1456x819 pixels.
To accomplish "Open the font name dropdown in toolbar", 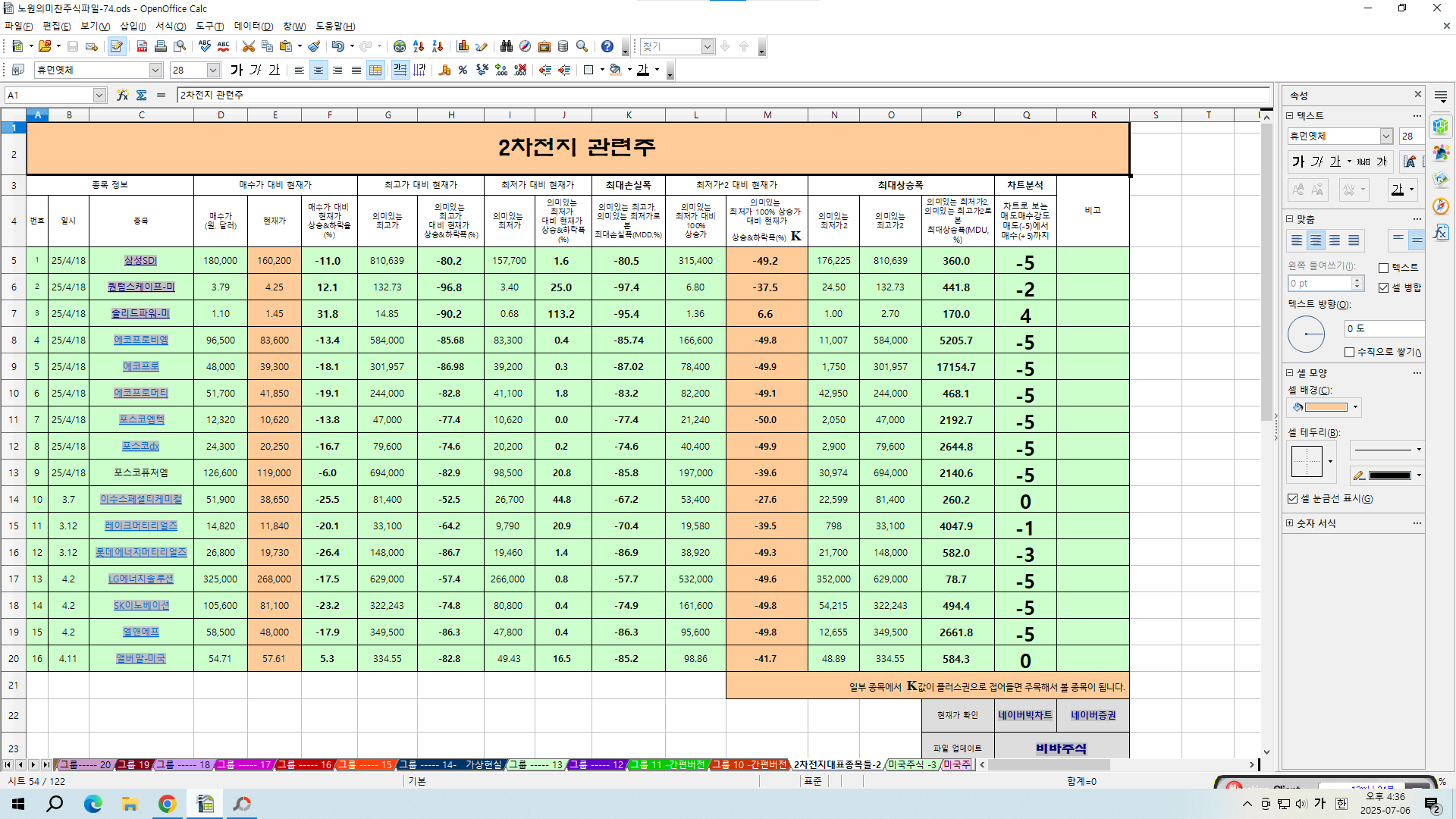I will (x=155, y=70).
